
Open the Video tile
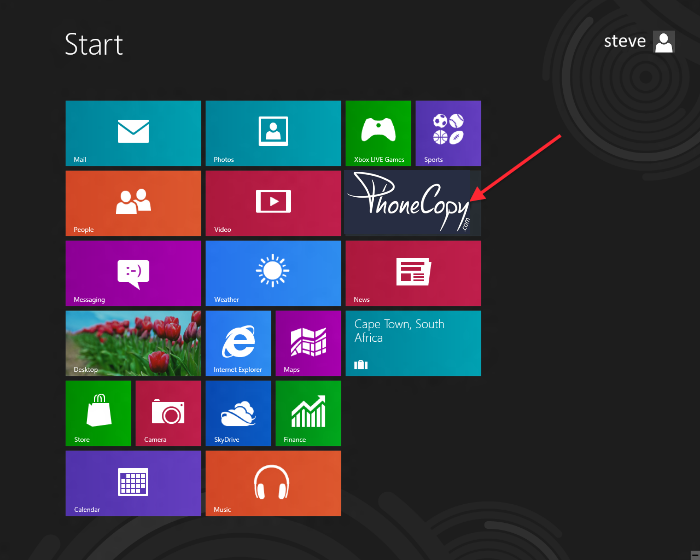(x=273, y=203)
